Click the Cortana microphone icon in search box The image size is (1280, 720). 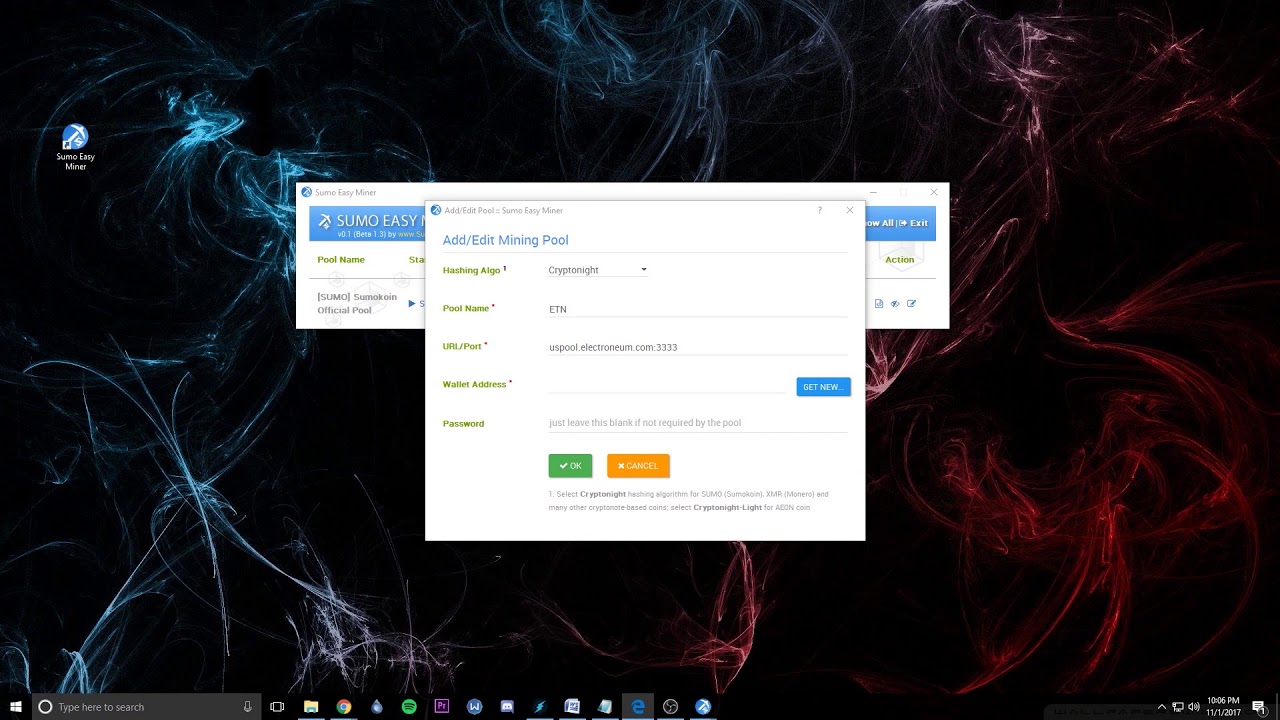tap(248, 707)
